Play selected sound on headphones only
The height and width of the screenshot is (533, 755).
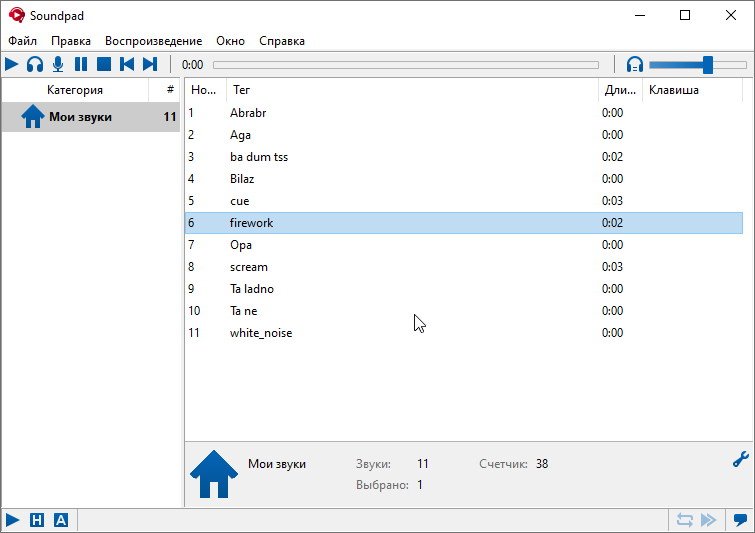coord(35,64)
